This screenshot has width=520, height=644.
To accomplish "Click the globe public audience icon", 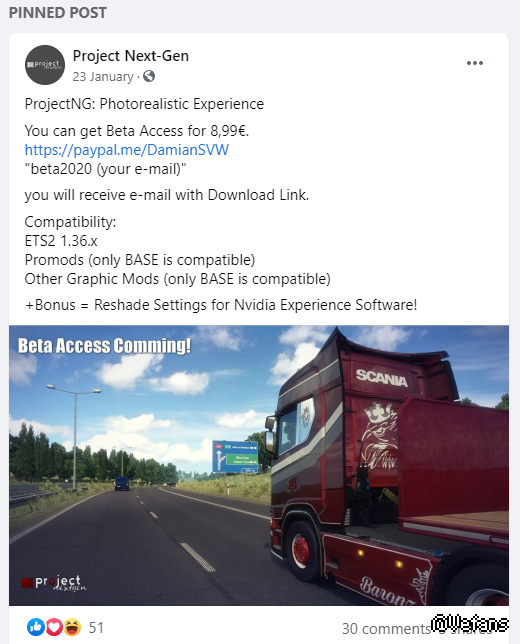I will [x=149, y=76].
